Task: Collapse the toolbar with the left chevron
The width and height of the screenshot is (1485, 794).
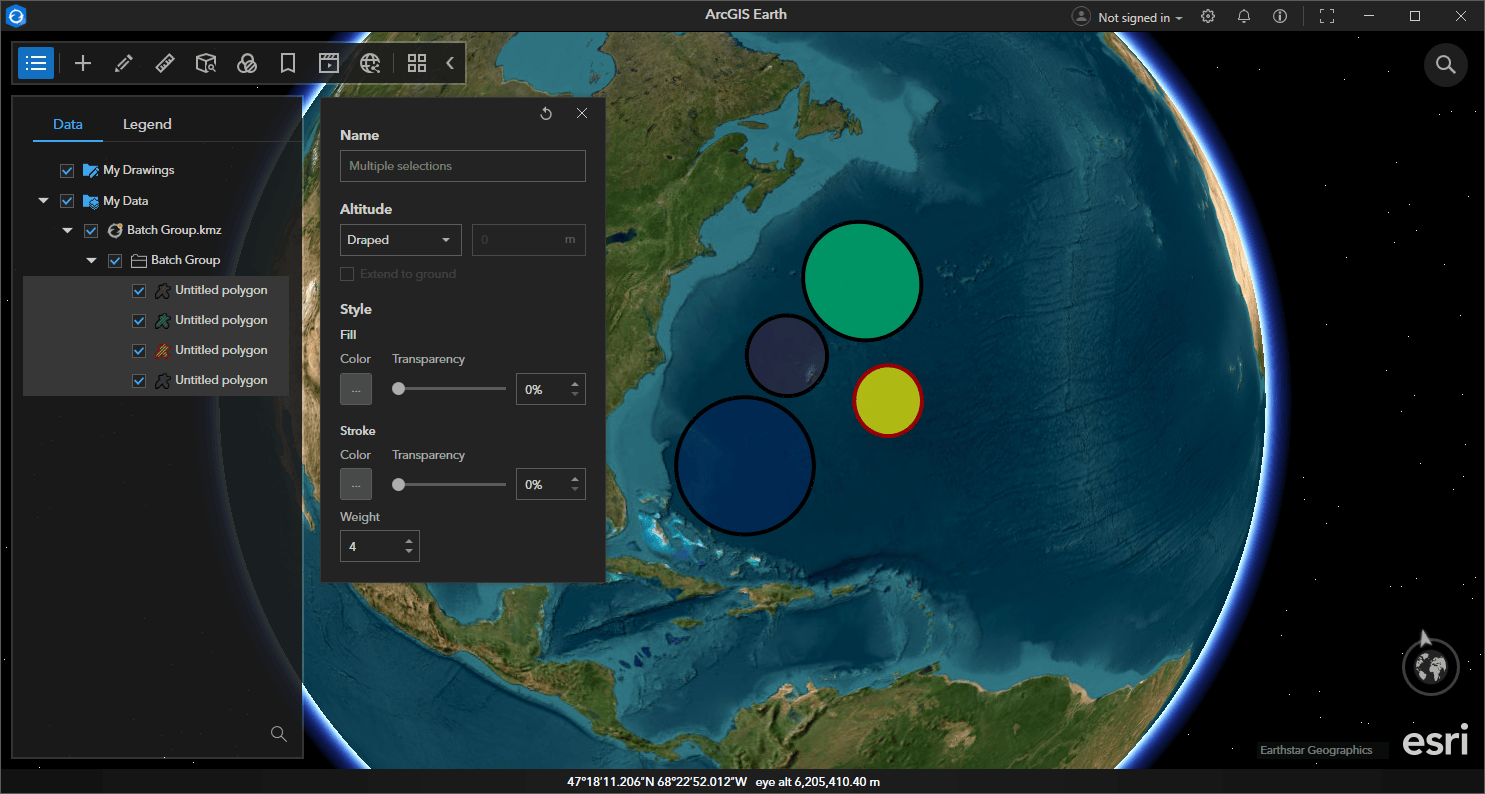Action: [x=450, y=63]
